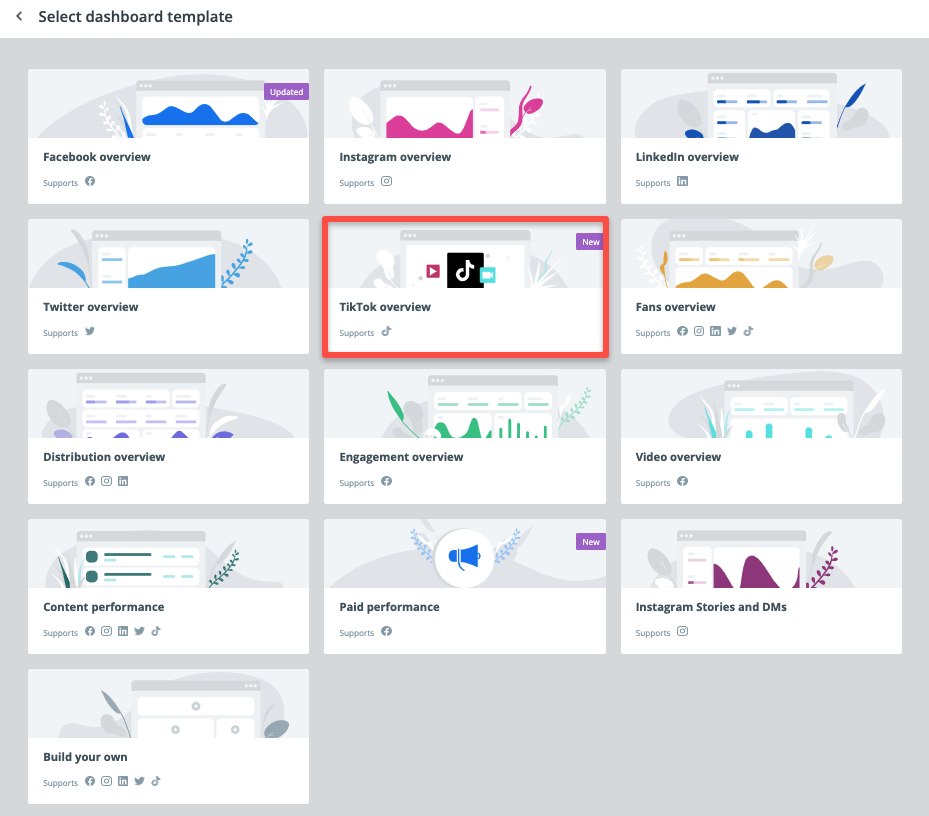Select the Paid performance template title
This screenshot has width=929, height=816.
click(389, 607)
